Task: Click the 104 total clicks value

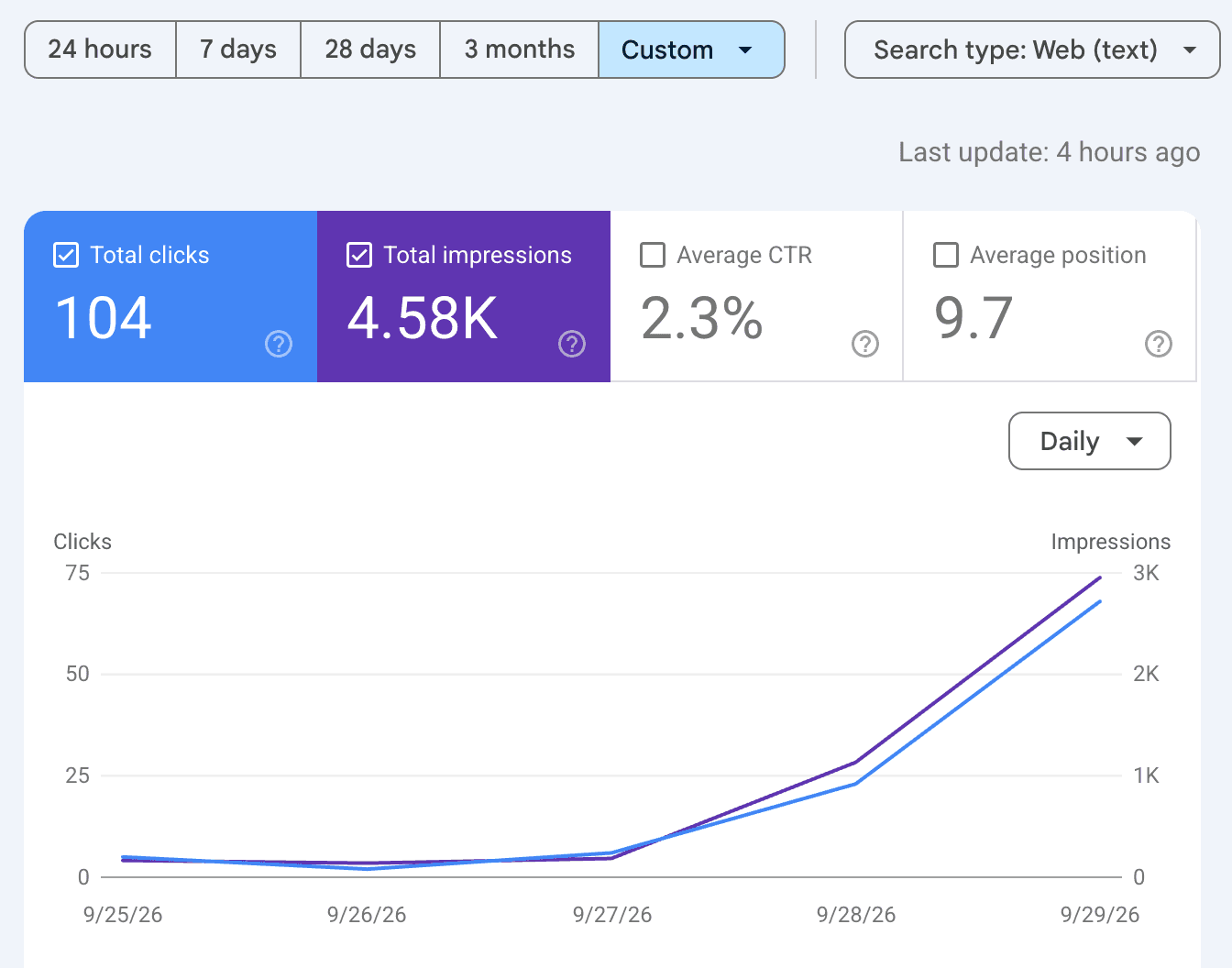Action: coord(104,318)
